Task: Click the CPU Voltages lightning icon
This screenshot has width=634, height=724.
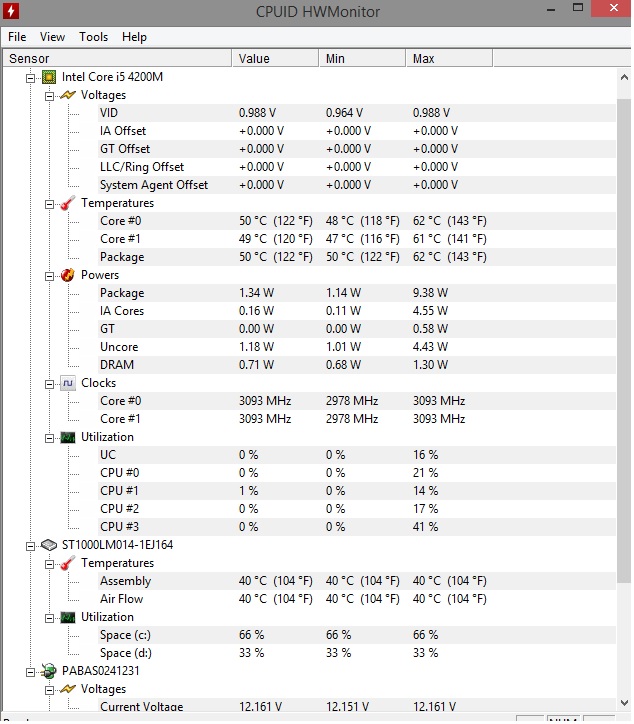Action: click(x=67, y=95)
